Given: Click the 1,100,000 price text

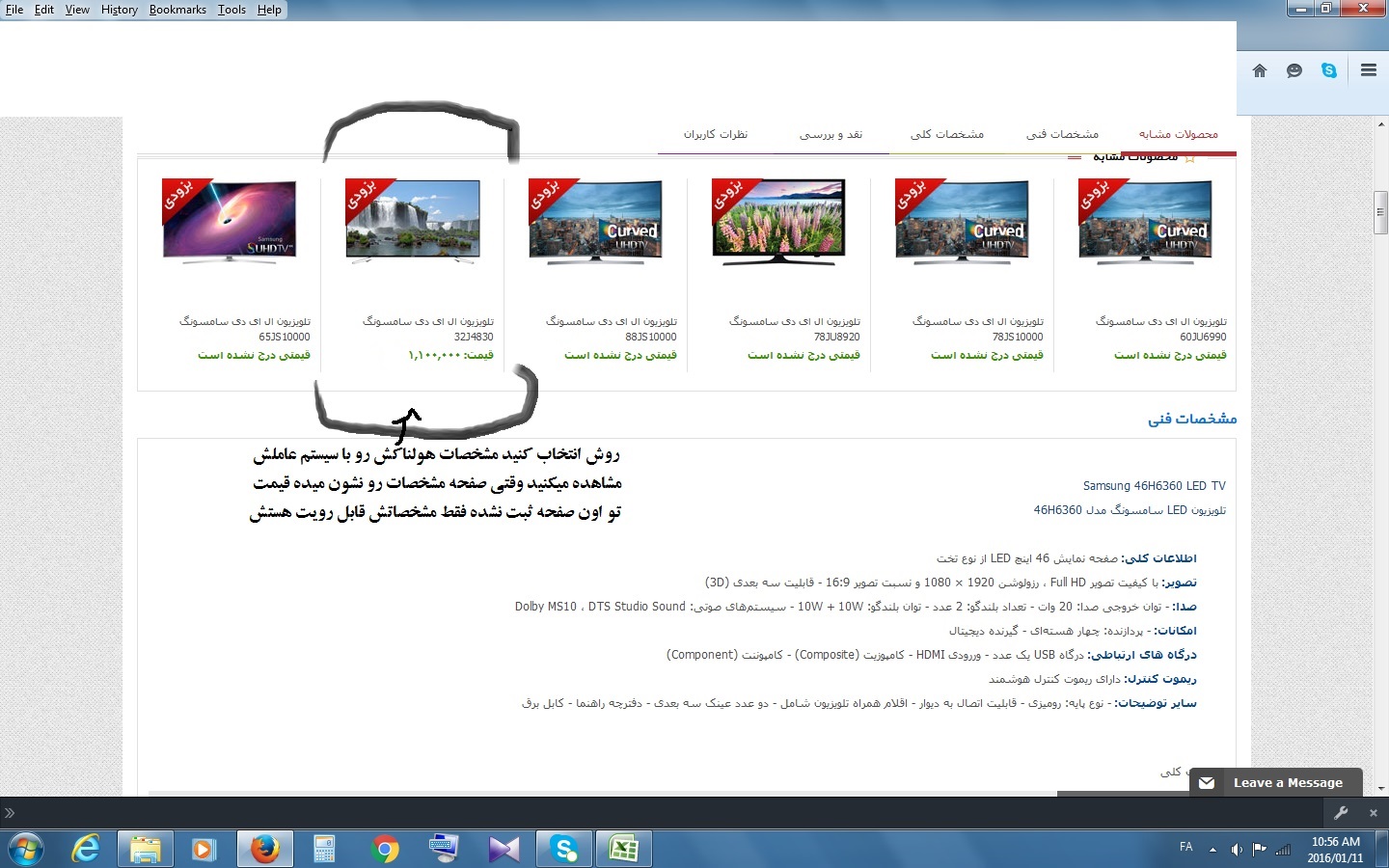Looking at the screenshot, I should 450,355.
